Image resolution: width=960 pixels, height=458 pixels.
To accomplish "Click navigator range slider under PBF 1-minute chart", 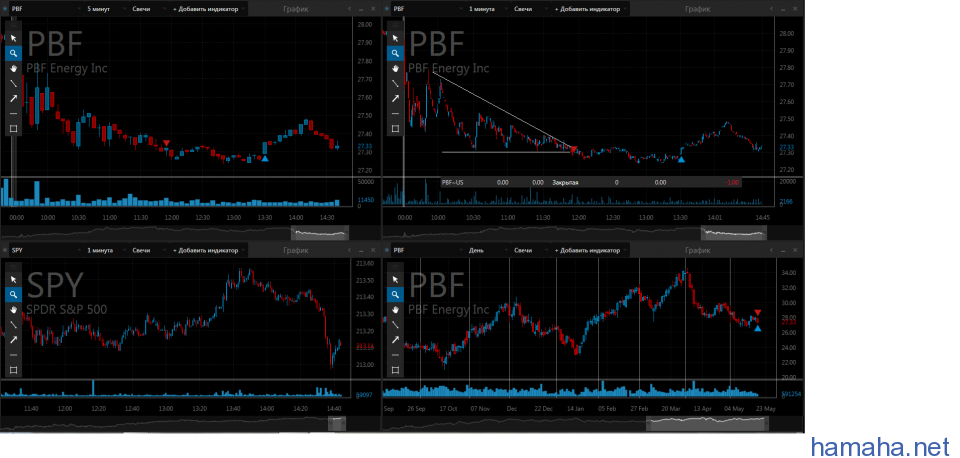I will point(734,232).
